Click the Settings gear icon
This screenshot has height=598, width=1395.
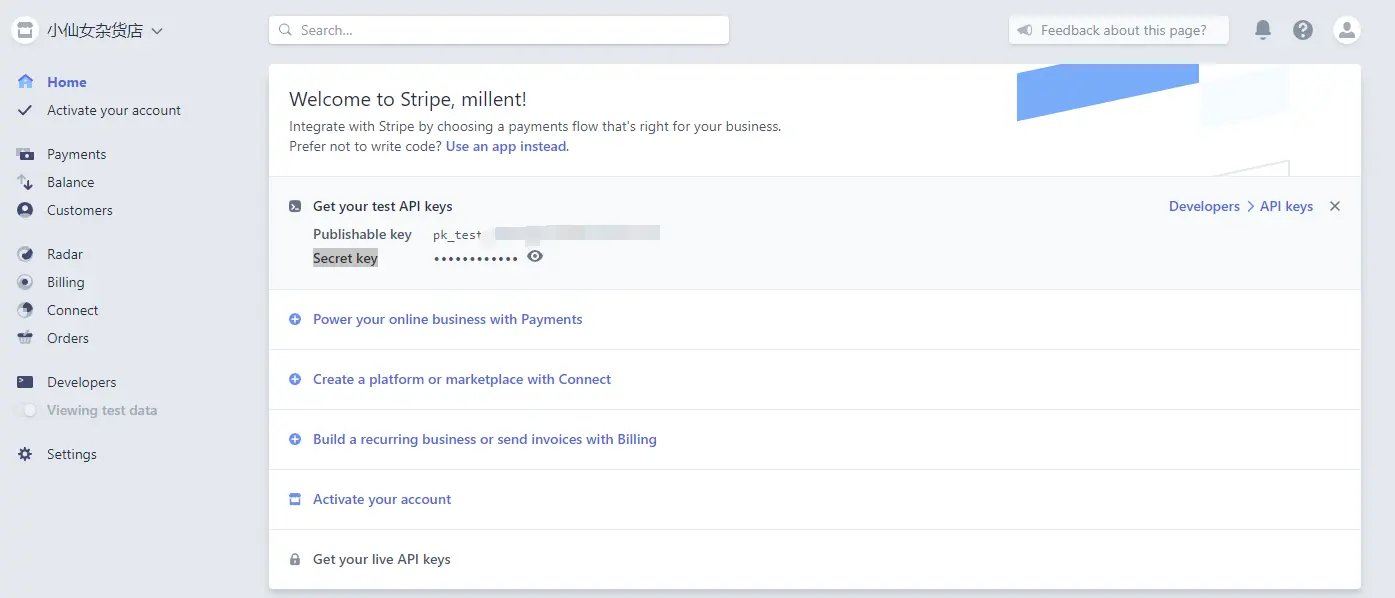click(26, 454)
